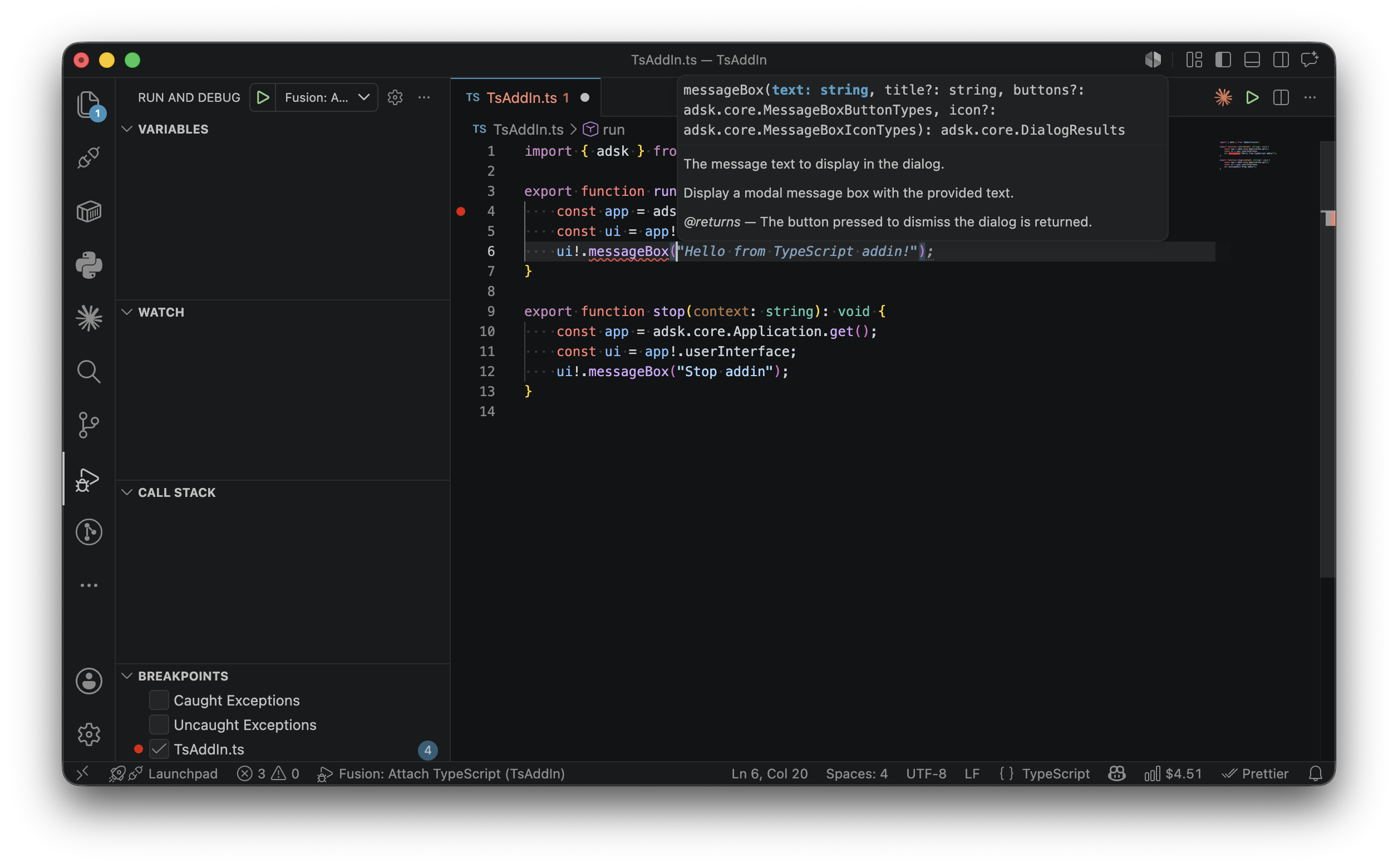Open the Source Control view
This screenshot has width=1398, height=868.
[89, 425]
